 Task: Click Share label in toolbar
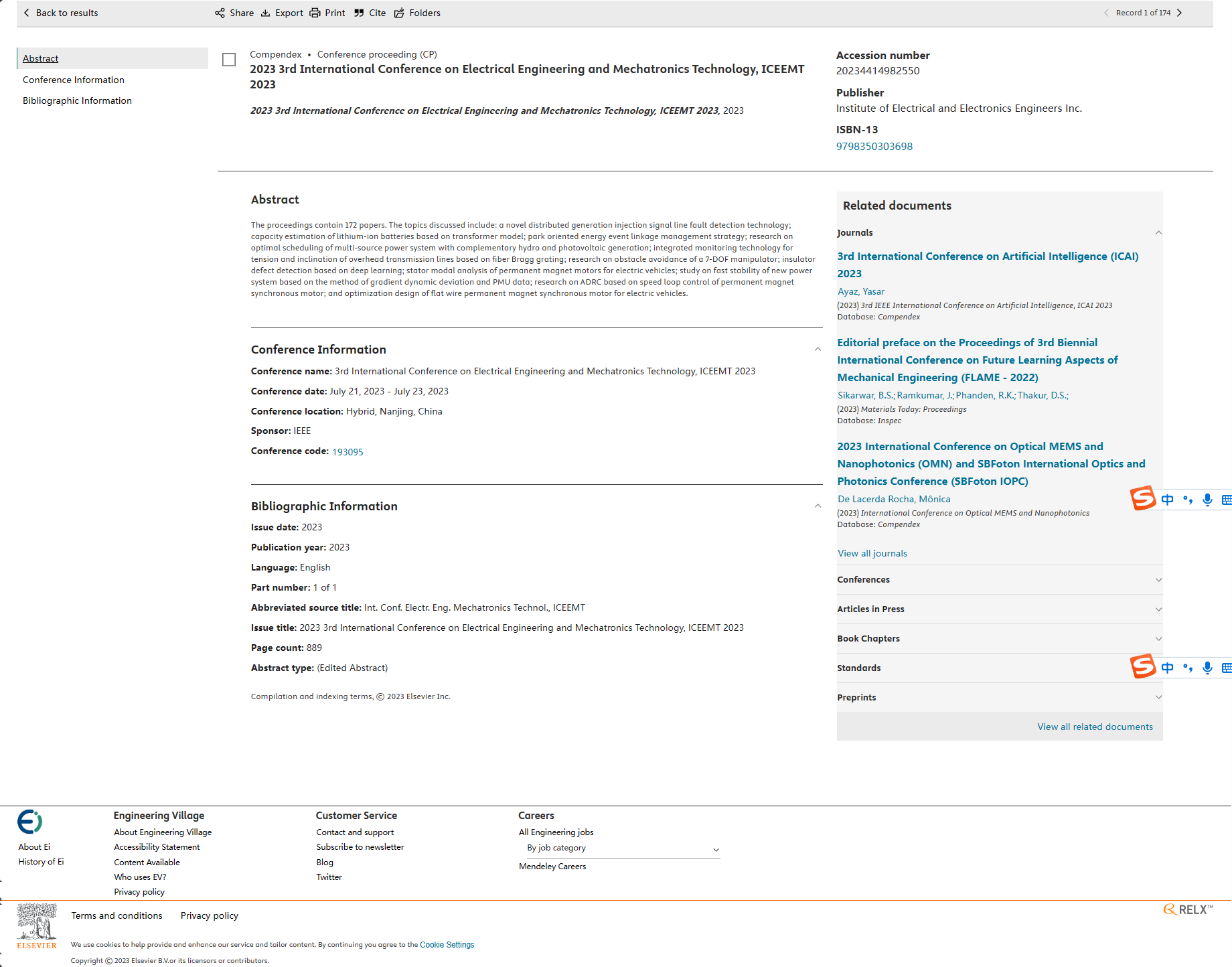tap(242, 13)
